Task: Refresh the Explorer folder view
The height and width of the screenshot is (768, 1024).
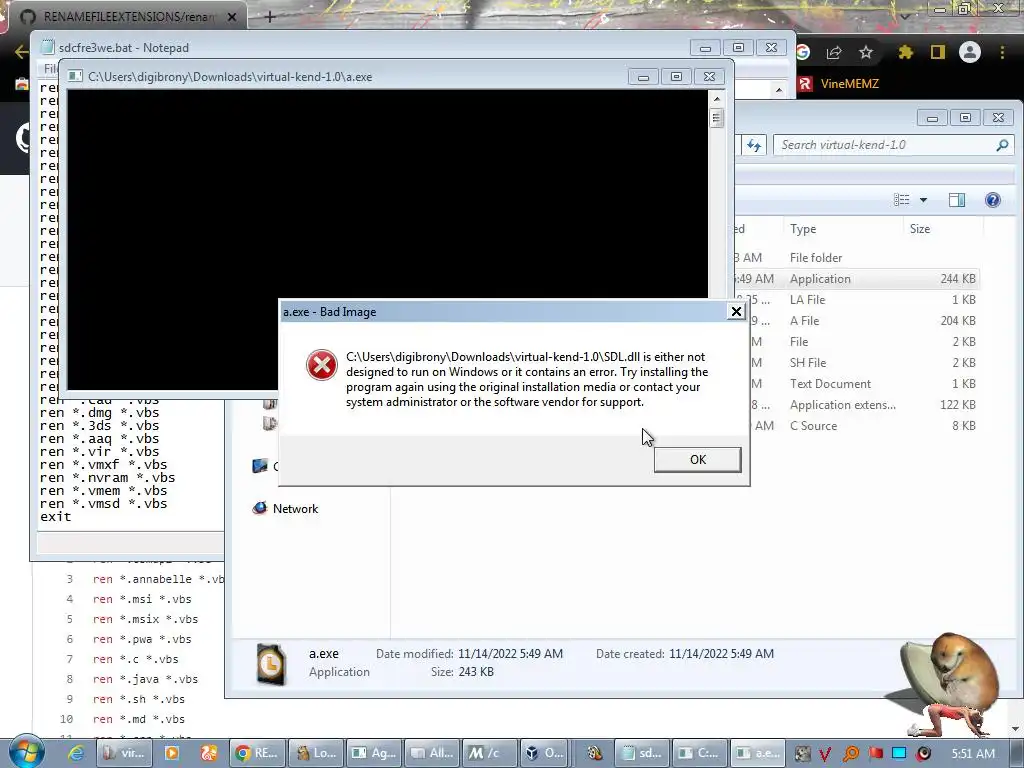Action: point(754,145)
